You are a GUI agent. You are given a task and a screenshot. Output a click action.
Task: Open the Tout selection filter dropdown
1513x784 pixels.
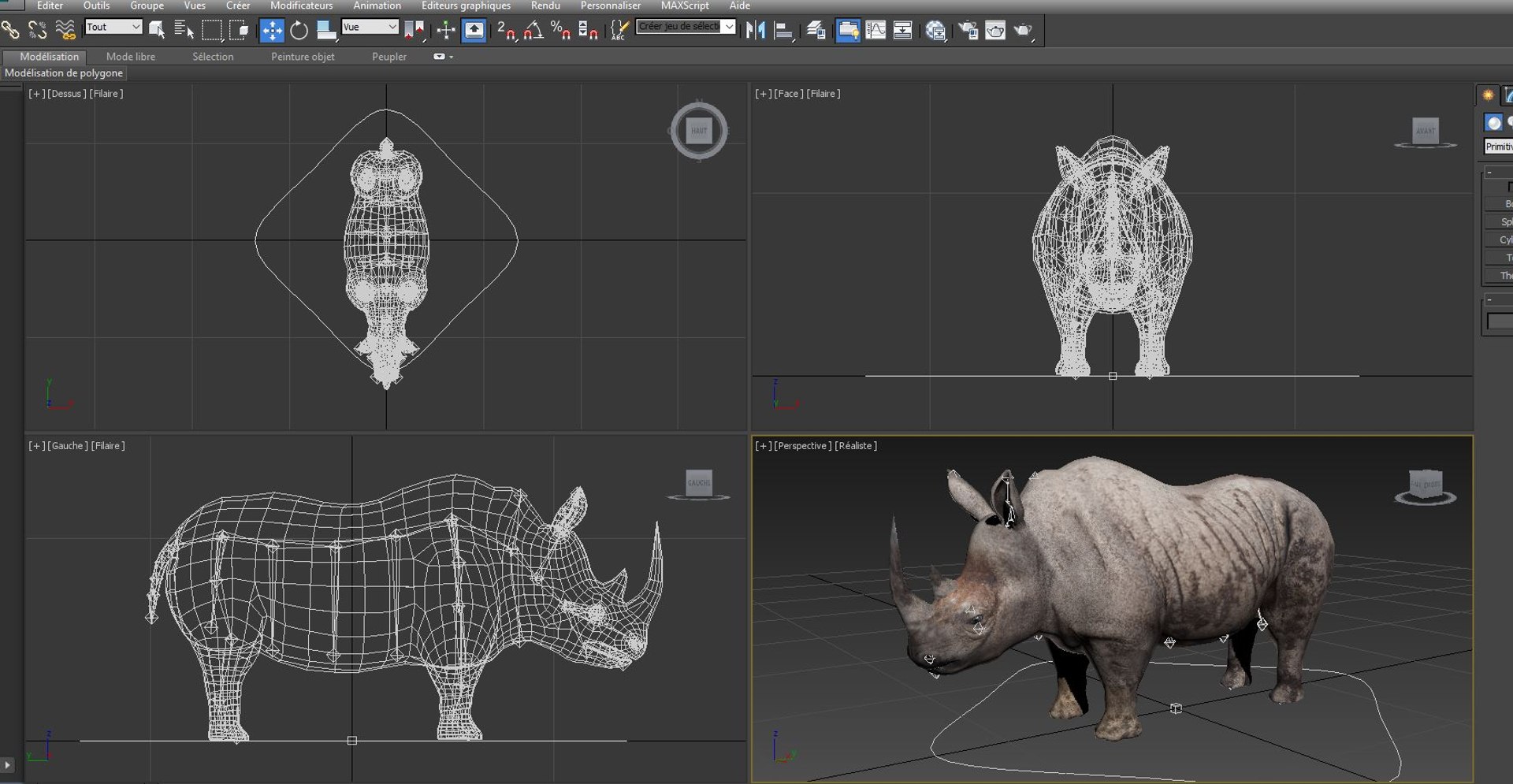tap(113, 27)
